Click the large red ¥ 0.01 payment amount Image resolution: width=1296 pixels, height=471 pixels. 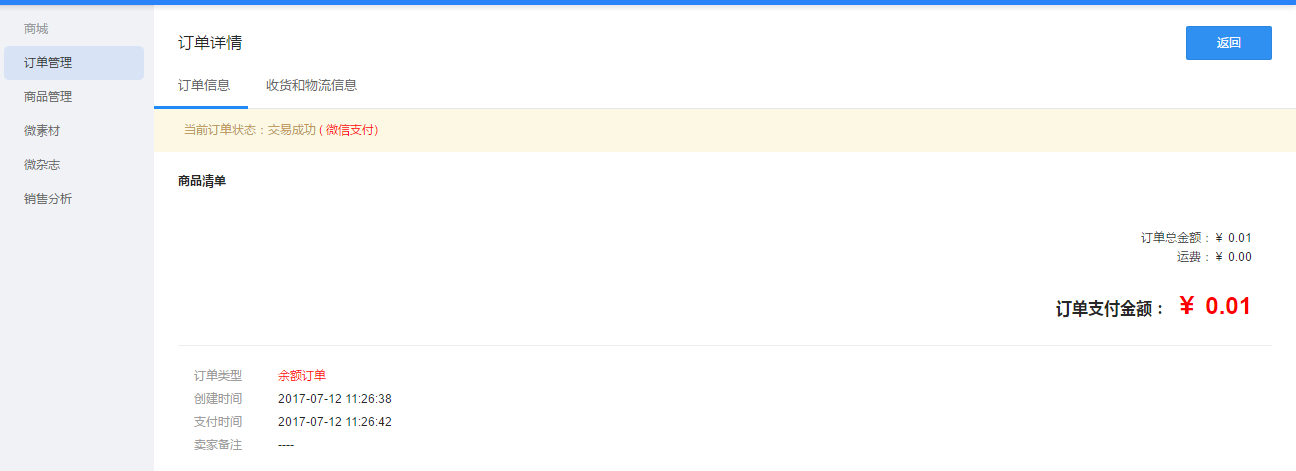click(1215, 307)
